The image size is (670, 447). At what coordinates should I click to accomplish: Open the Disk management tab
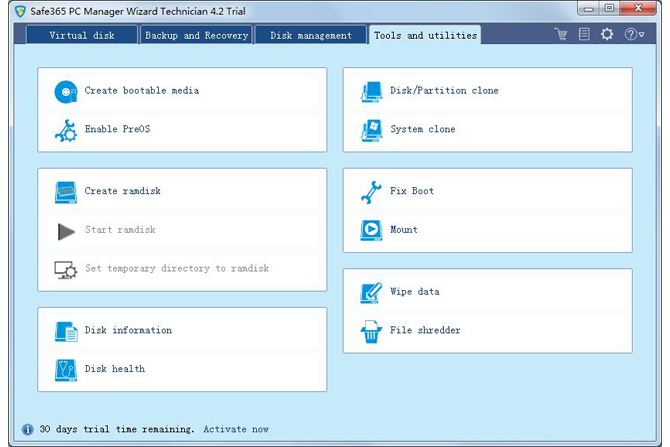tap(310, 35)
